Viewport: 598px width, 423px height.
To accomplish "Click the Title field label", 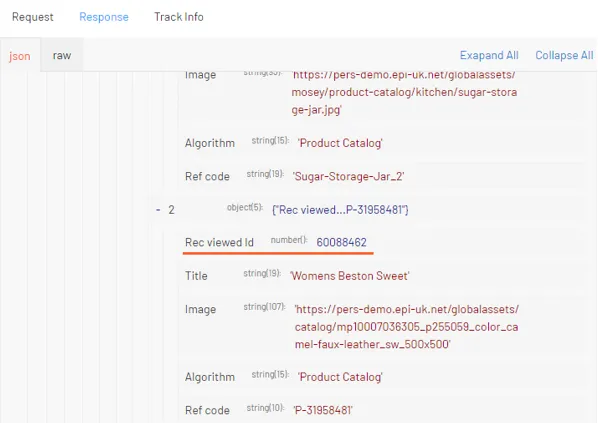I will coord(196,276).
